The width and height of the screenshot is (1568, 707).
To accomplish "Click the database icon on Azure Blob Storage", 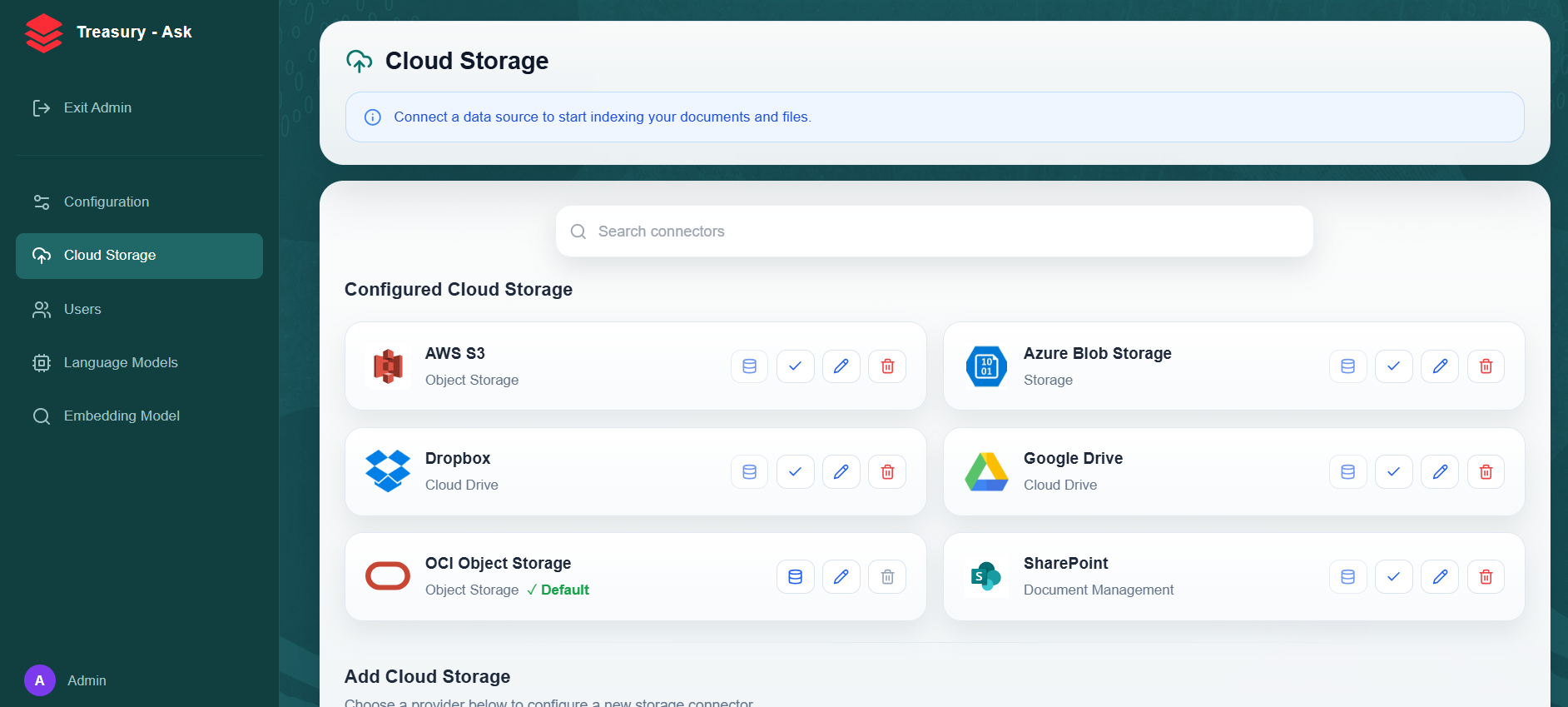I will [1347, 366].
